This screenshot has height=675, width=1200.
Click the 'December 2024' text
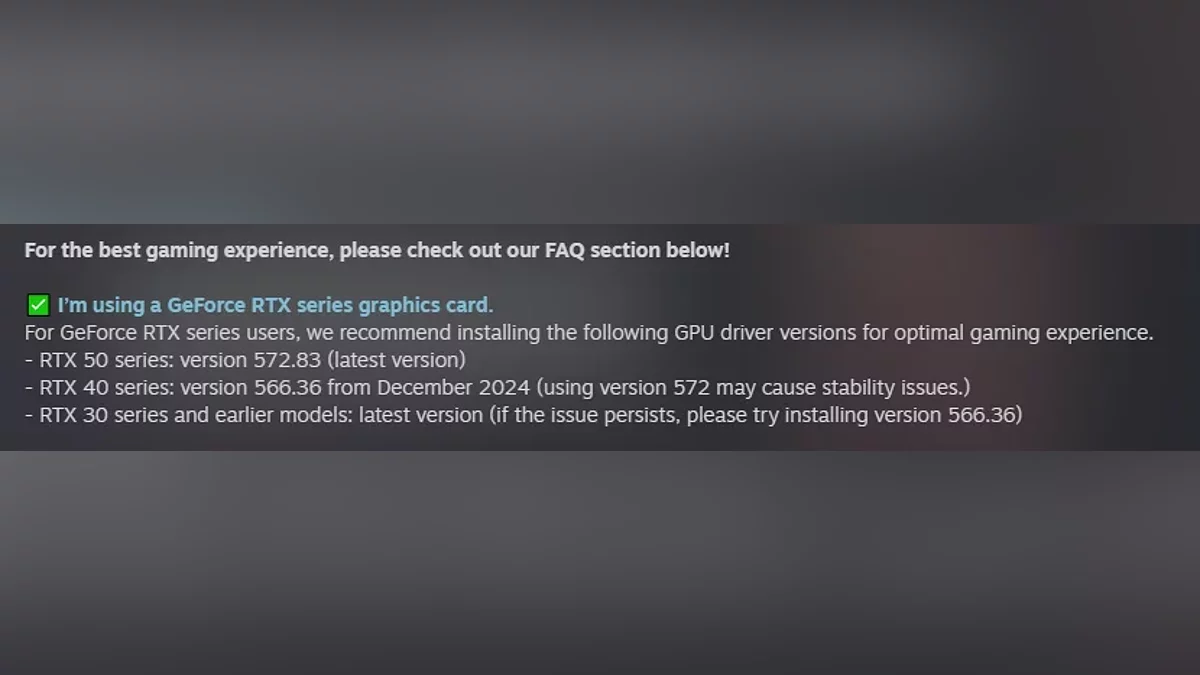click(x=453, y=387)
